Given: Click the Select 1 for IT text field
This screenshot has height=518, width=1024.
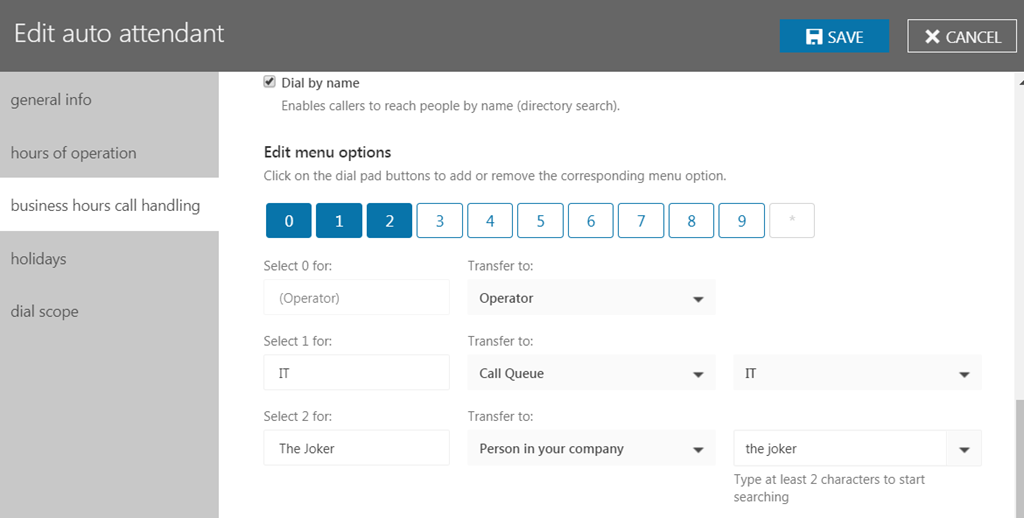Looking at the screenshot, I should pyautogui.click(x=356, y=373).
